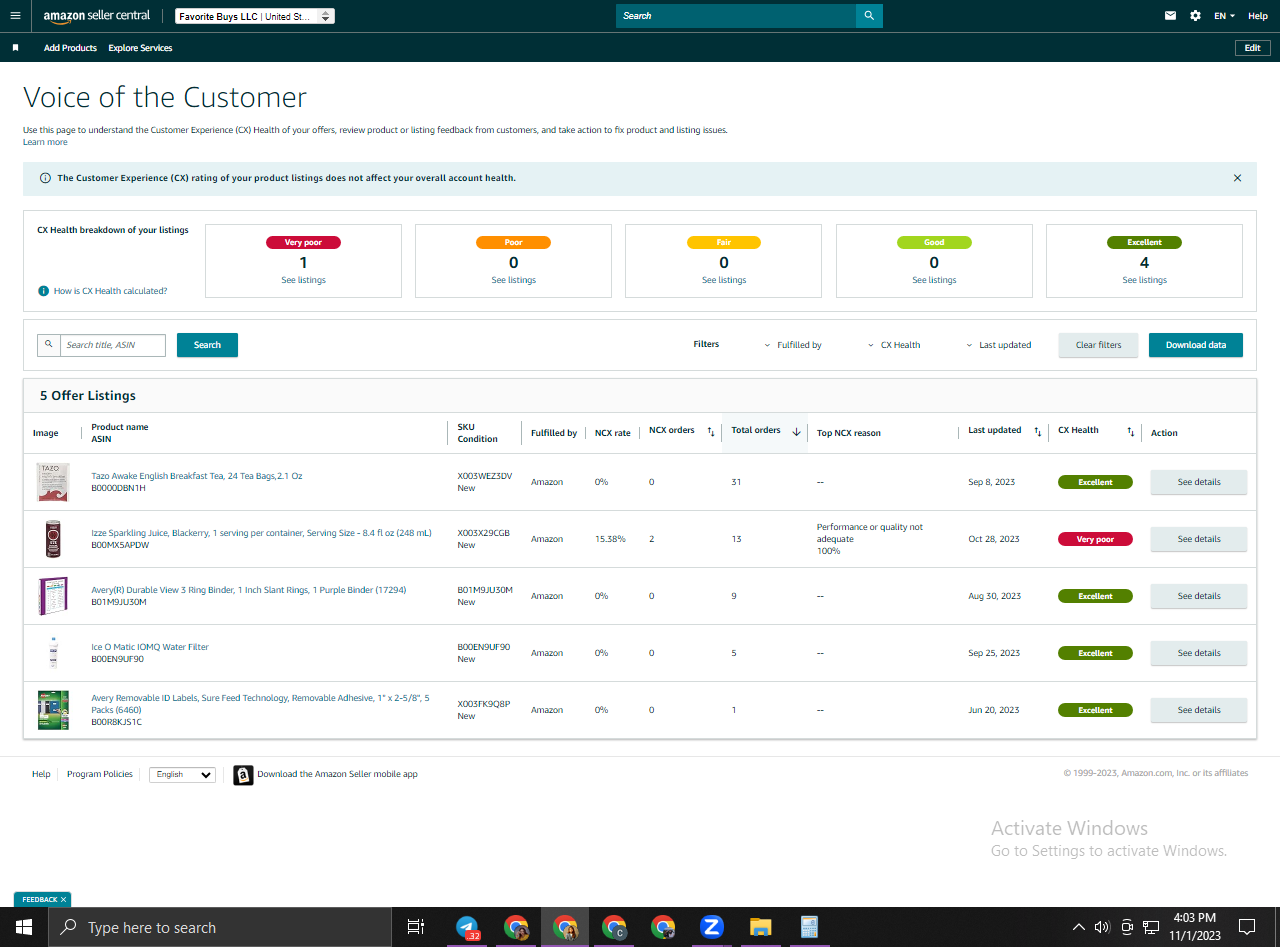The width and height of the screenshot is (1280, 947).
Task: Expand the Fulfilled by filter
Action: [x=793, y=345]
